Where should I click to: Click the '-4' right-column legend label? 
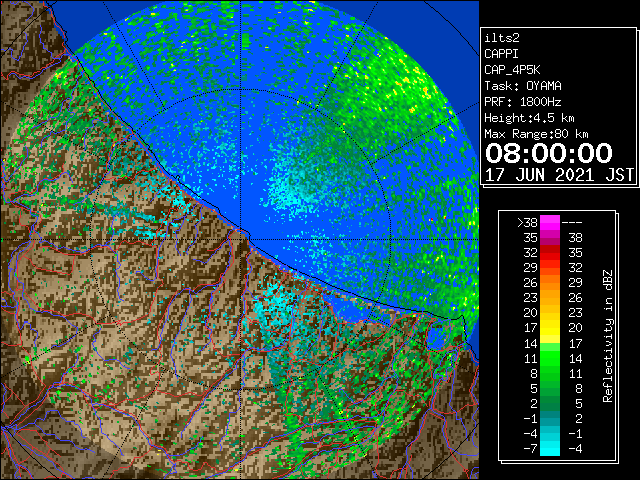pos(575,448)
